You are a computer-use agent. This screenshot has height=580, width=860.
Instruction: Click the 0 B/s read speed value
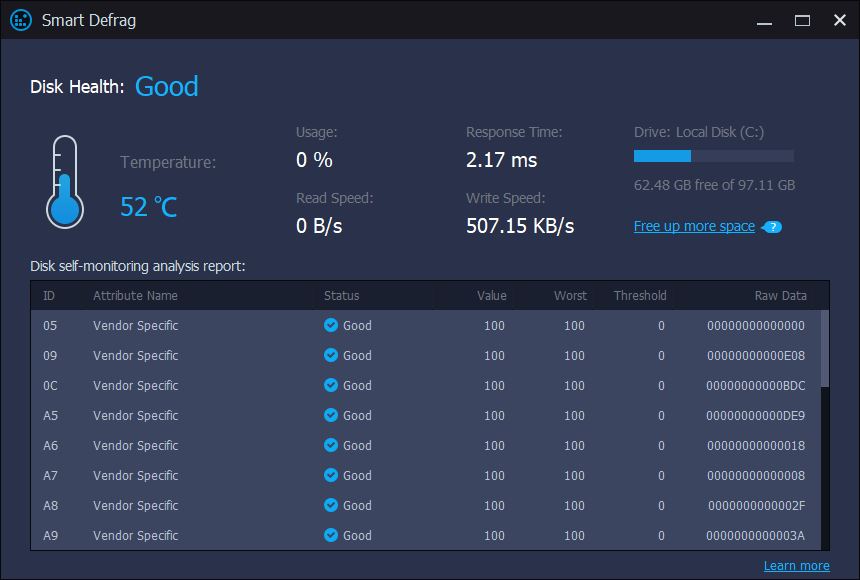319,226
